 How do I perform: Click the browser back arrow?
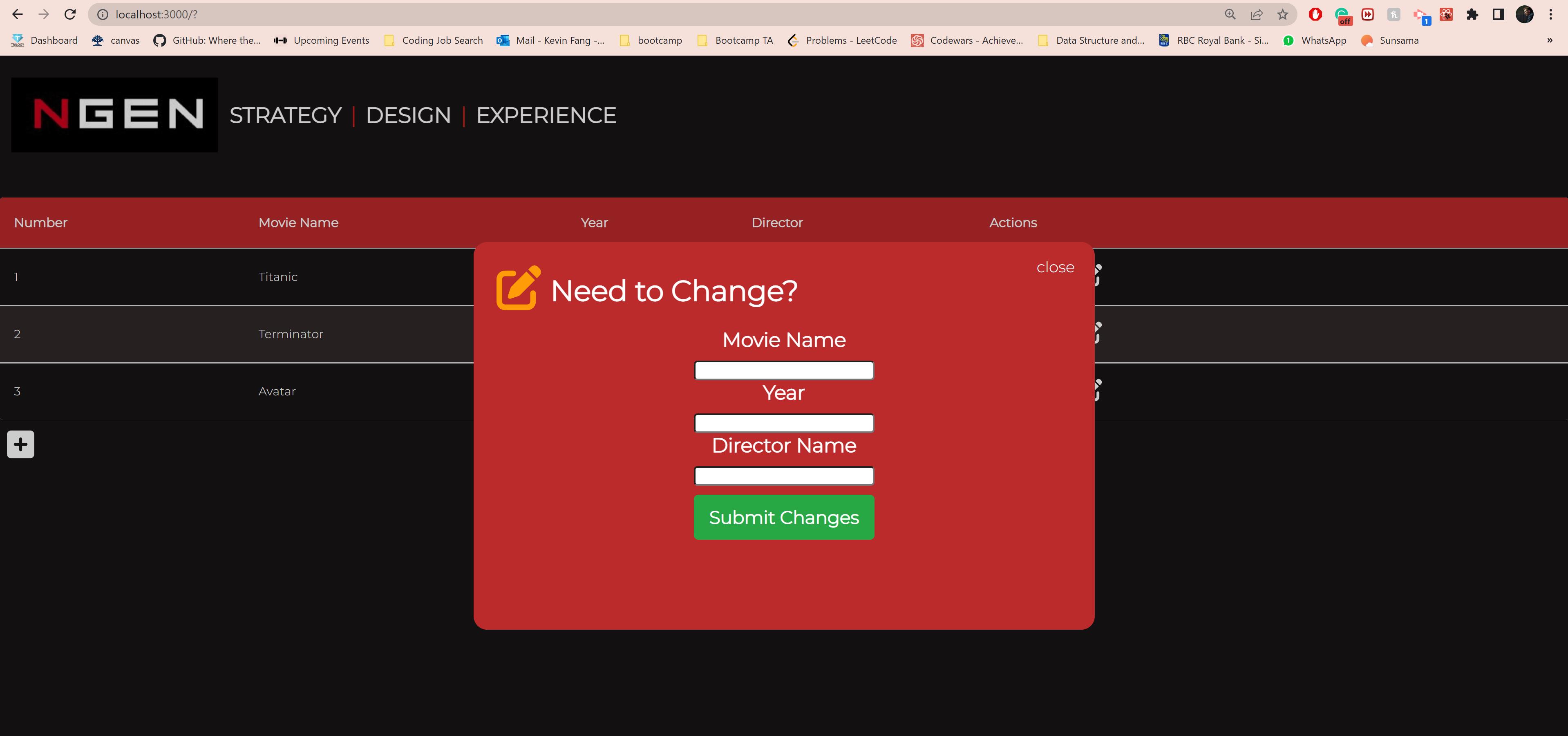click(18, 14)
